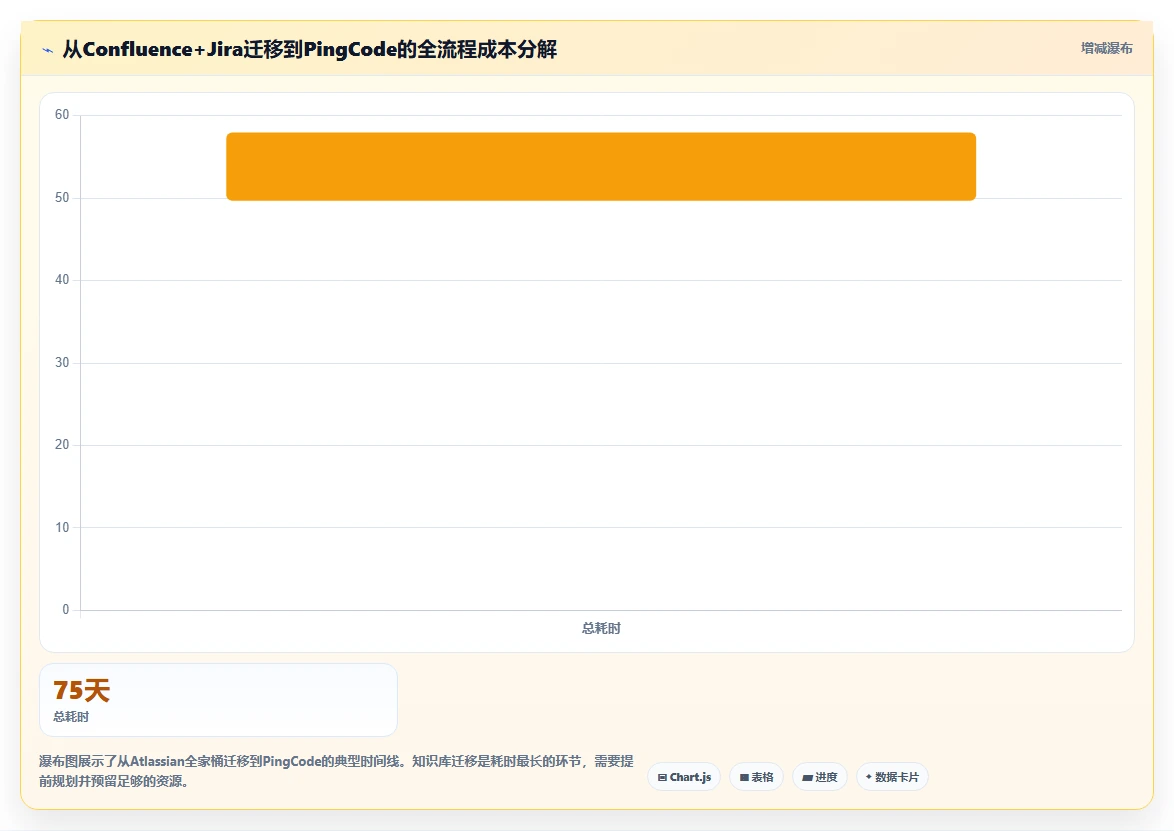
Task: Select the Chart.js tag pill
Action: coord(684,777)
